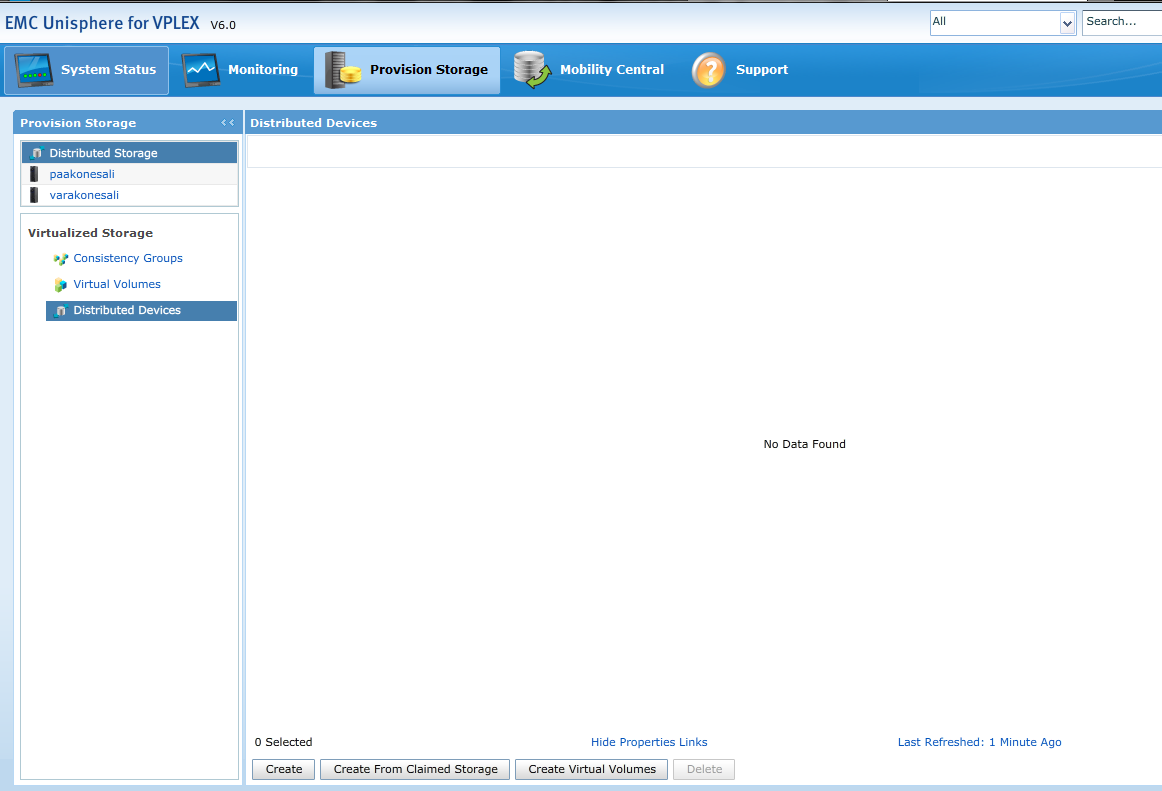Image resolution: width=1162 pixels, height=791 pixels.
Task: Click the EMC Unisphere for VPLEX title
Action: (102, 23)
